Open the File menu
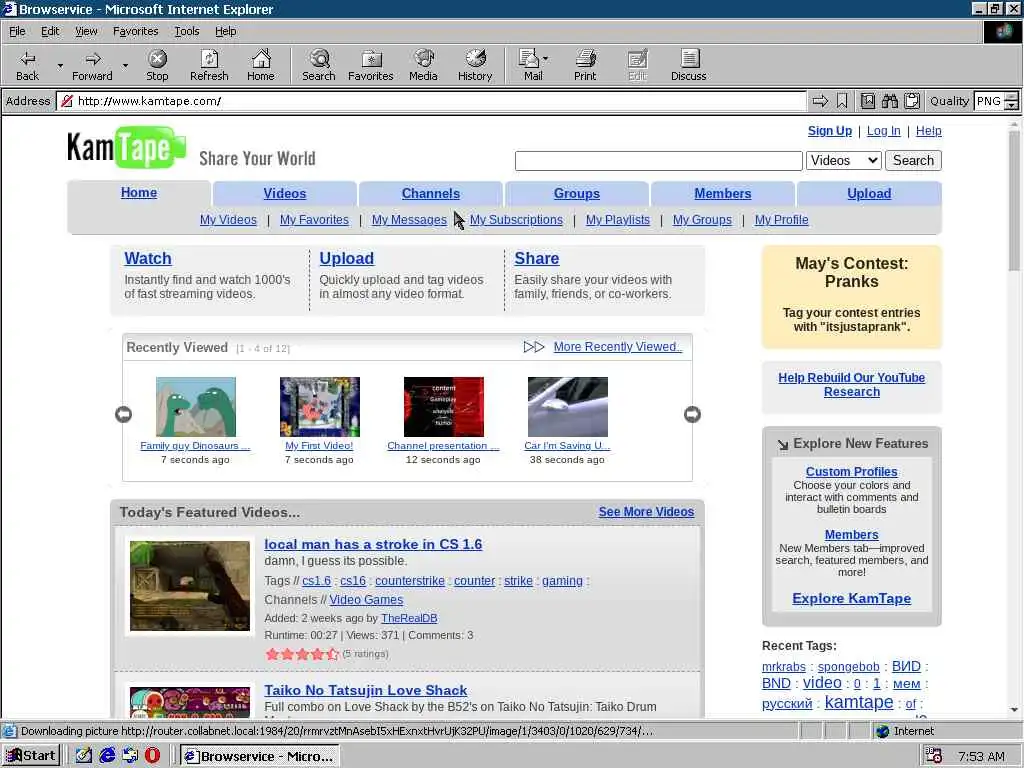This screenshot has height=768, width=1024. pyautogui.click(x=17, y=31)
